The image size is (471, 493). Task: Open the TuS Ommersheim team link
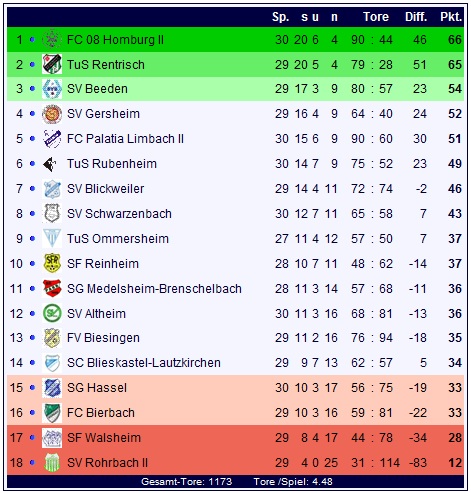pos(118,239)
